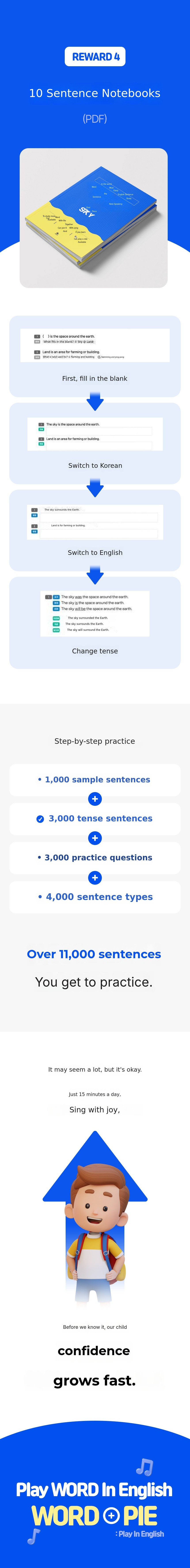Click the REWARD 4 badge
The image size is (190, 1568).
pos(95,57)
